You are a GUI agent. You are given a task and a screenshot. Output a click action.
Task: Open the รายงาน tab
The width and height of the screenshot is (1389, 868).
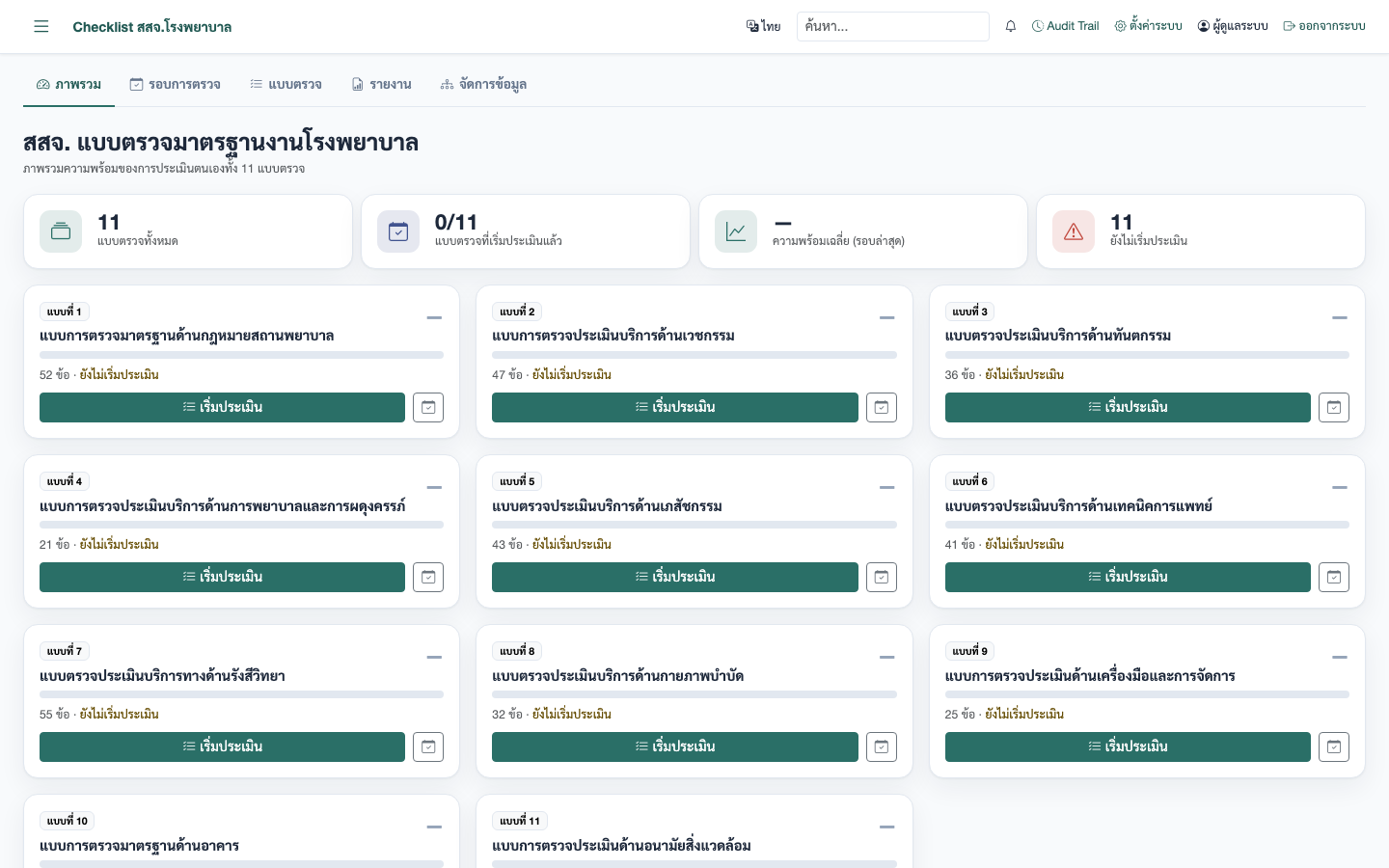[x=381, y=85]
